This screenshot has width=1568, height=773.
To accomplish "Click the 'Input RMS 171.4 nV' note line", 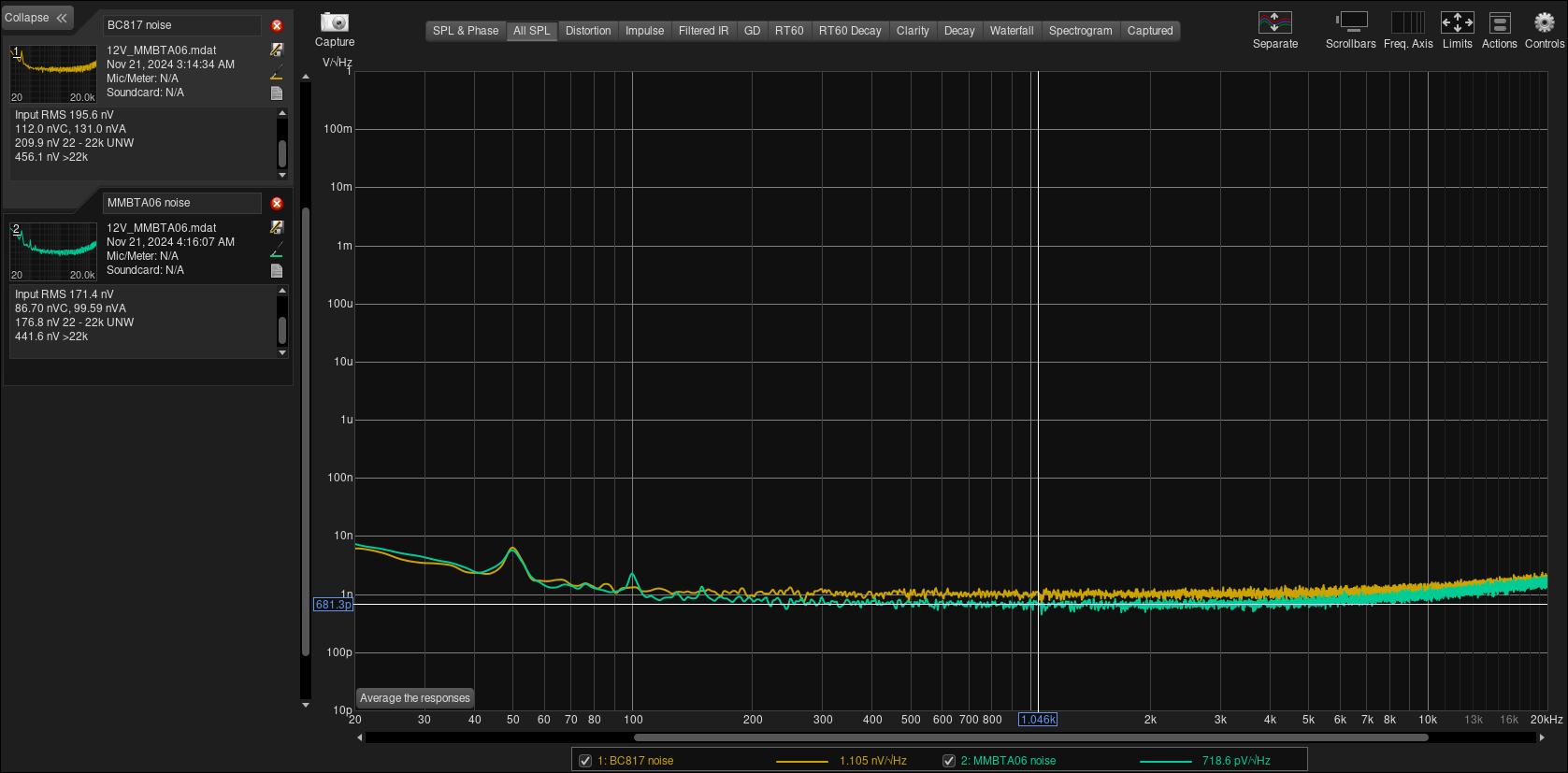I will click(x=65, y=294).
